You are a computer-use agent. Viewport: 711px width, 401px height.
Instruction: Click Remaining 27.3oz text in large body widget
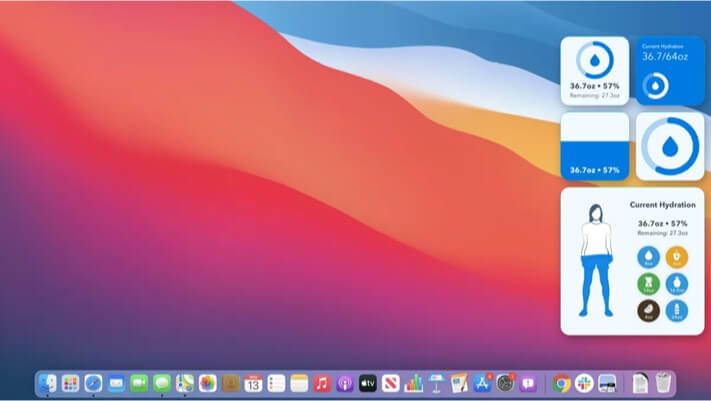pos(662,233)
